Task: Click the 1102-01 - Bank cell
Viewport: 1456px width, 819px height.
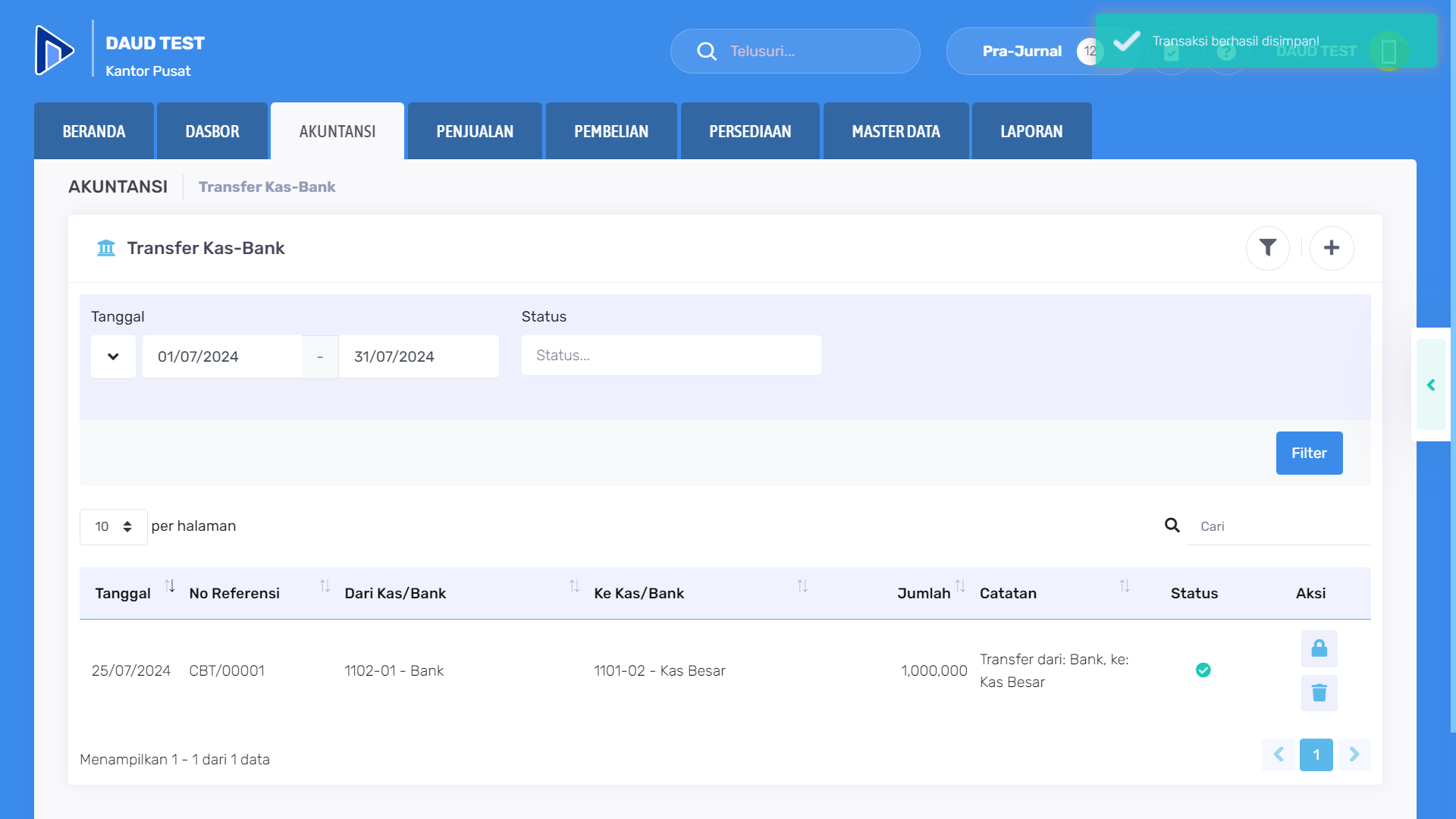Action: (394, 670)
